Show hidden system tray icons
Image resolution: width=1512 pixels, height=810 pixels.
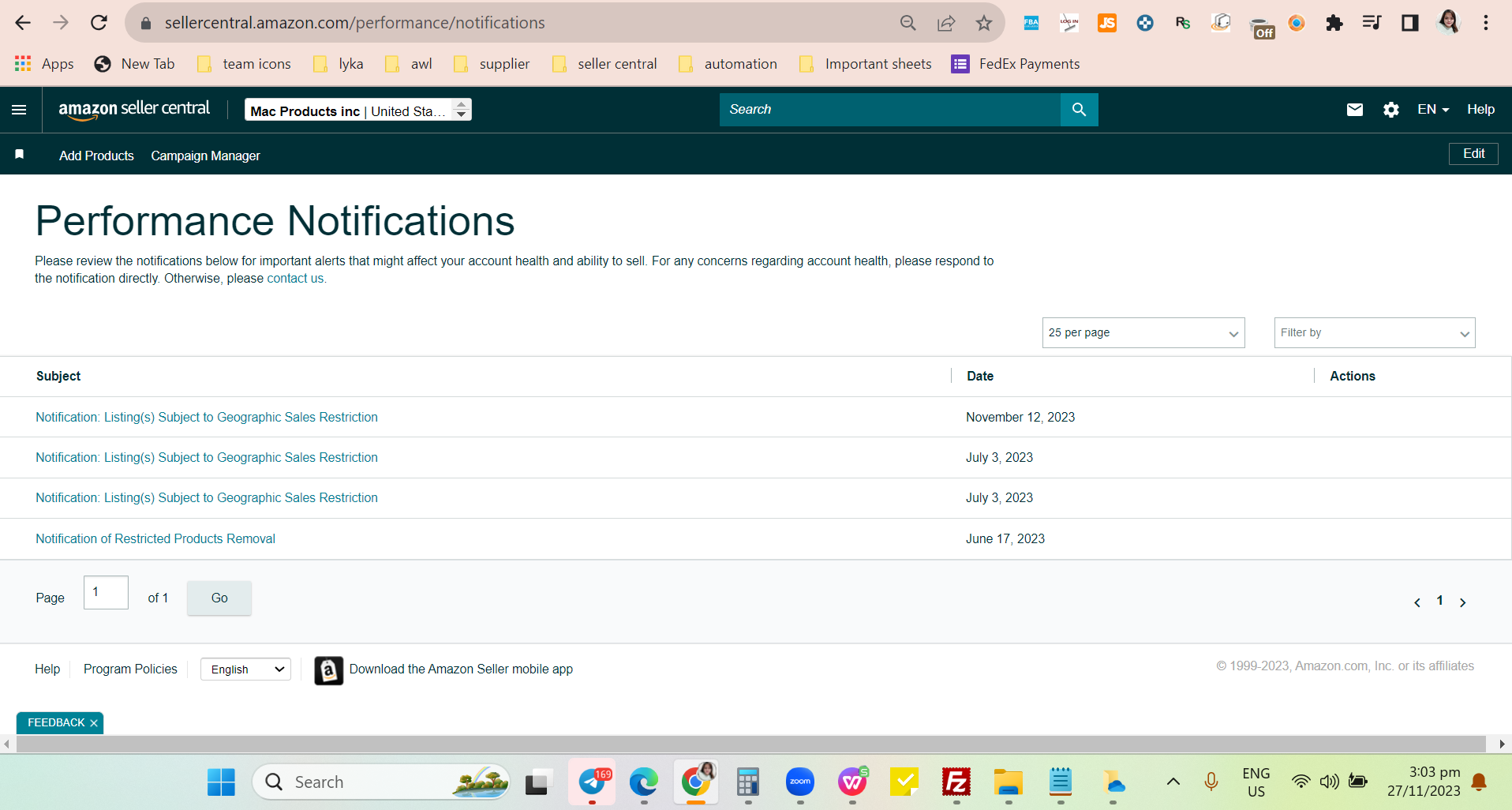coord(1173,782)
